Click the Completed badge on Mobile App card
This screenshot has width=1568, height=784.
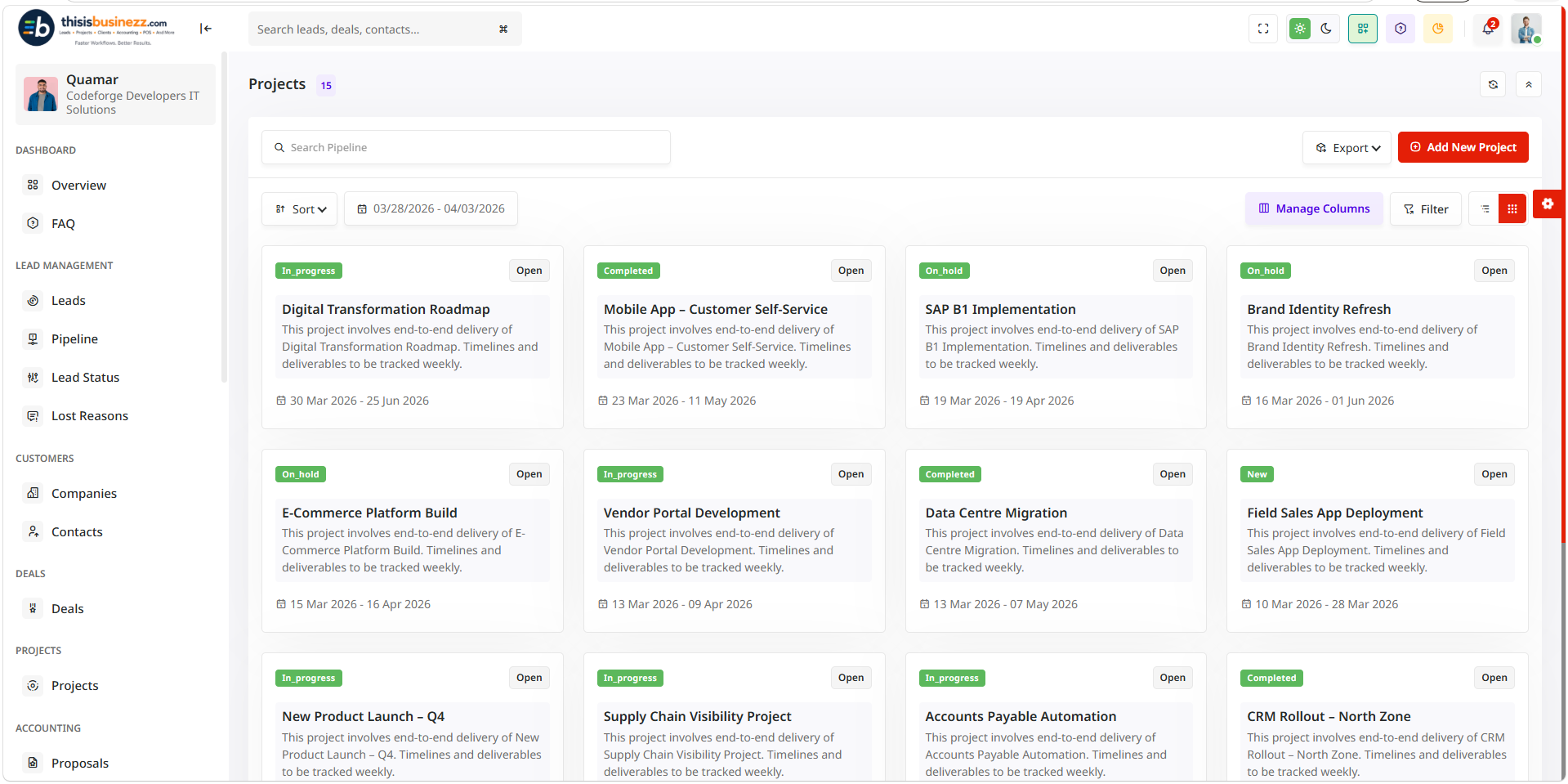click(628, 271)
